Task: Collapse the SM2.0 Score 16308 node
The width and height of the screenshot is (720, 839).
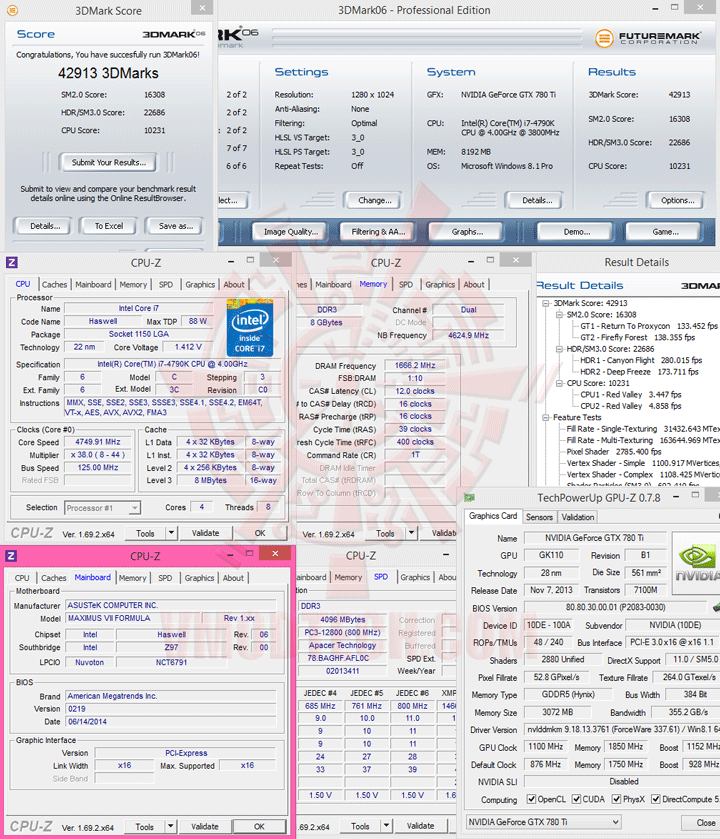Action: tap(559, 315)
